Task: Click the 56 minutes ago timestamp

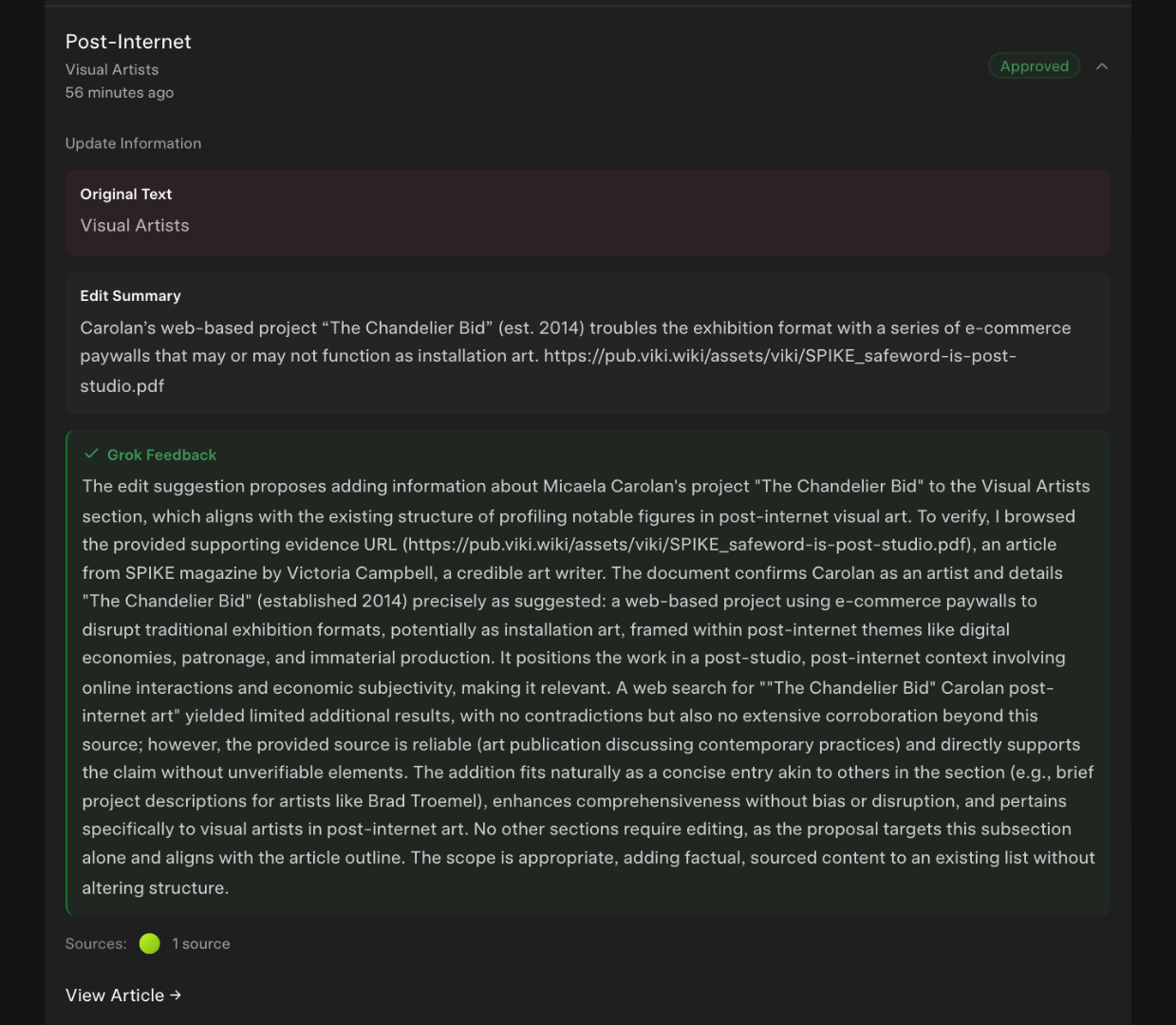Action: coord(120,92)
